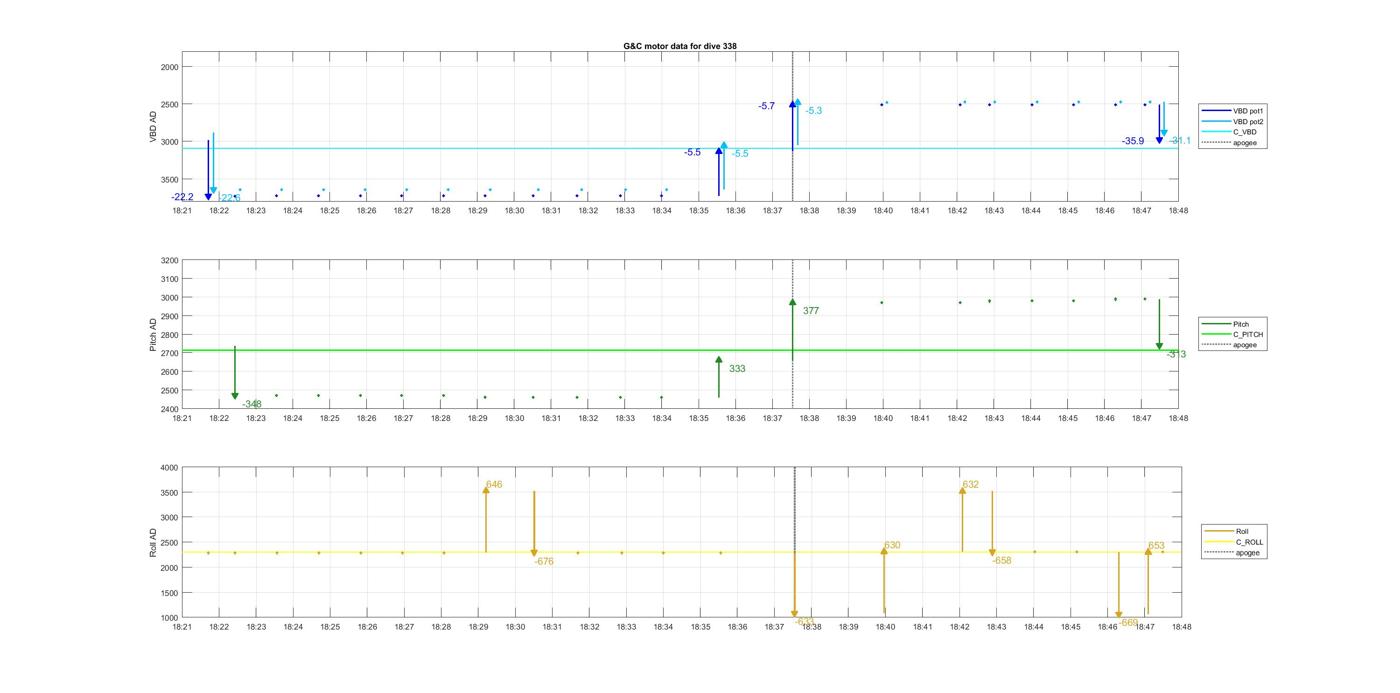Click '1500' tick on Roll AD axis
Screen dimensions: 1400x693
click(x=169, y=593)
